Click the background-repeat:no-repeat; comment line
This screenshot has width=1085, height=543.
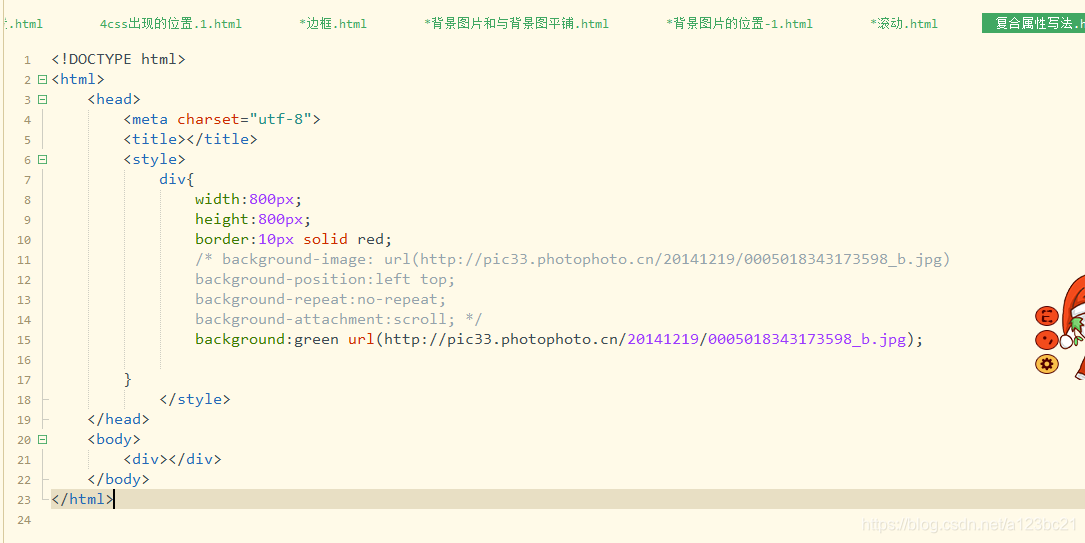pyautogui.click(x=321, y=300)
